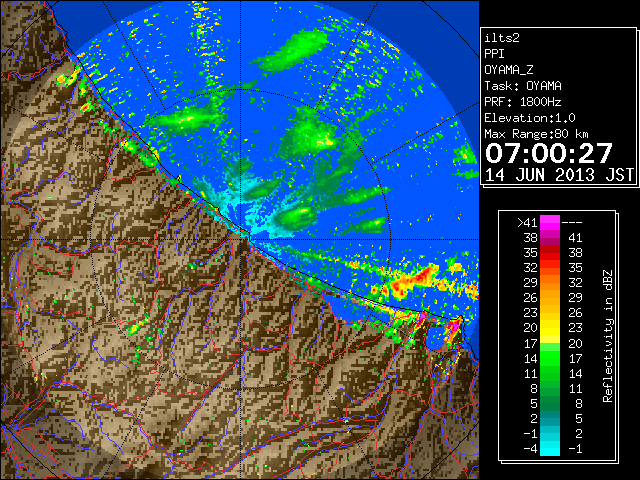
Task: Click the '>41' legend value
Action: click(x=527, y=223)
